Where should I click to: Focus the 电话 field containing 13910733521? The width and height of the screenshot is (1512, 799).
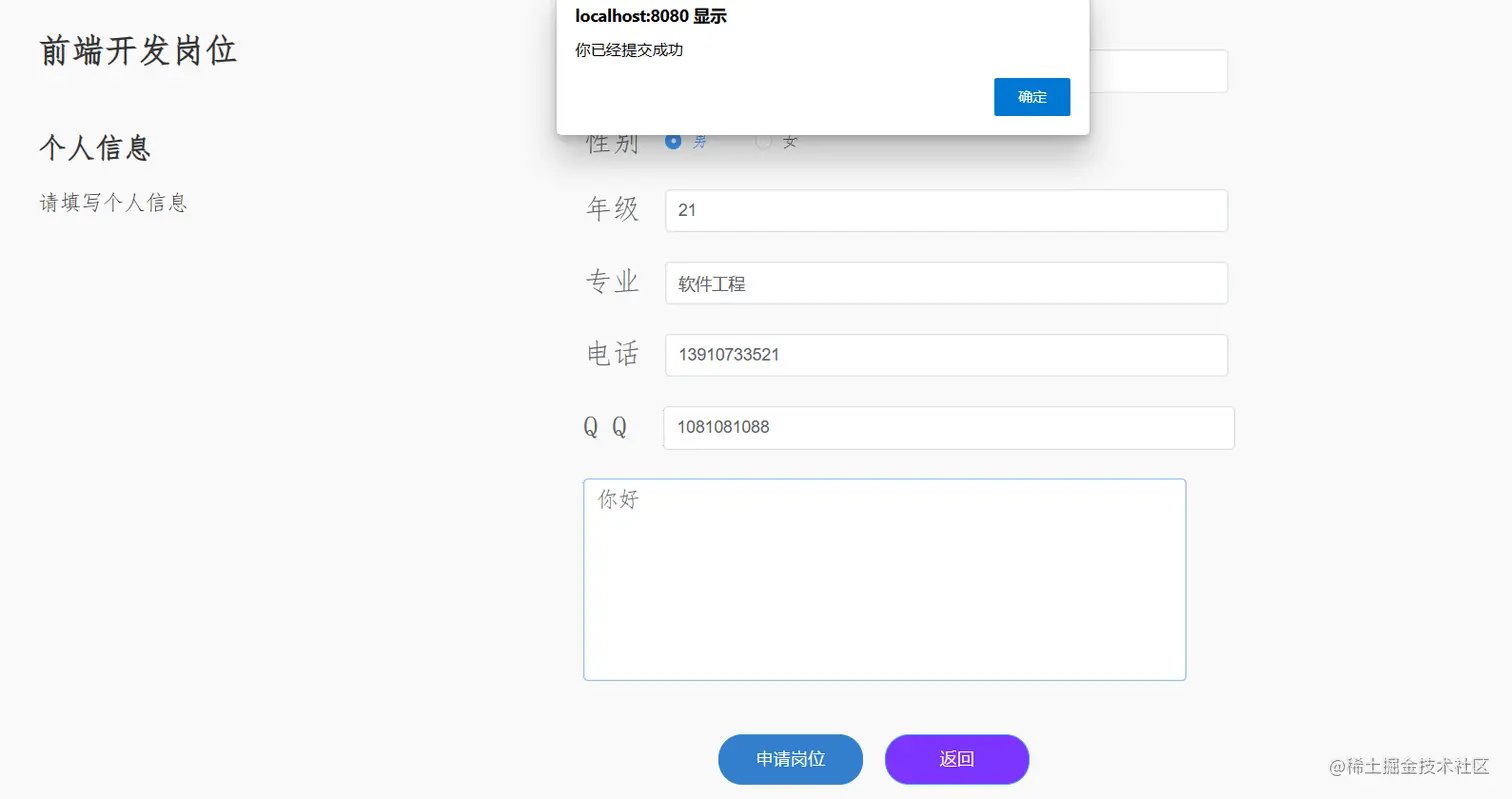pos(946,355)
